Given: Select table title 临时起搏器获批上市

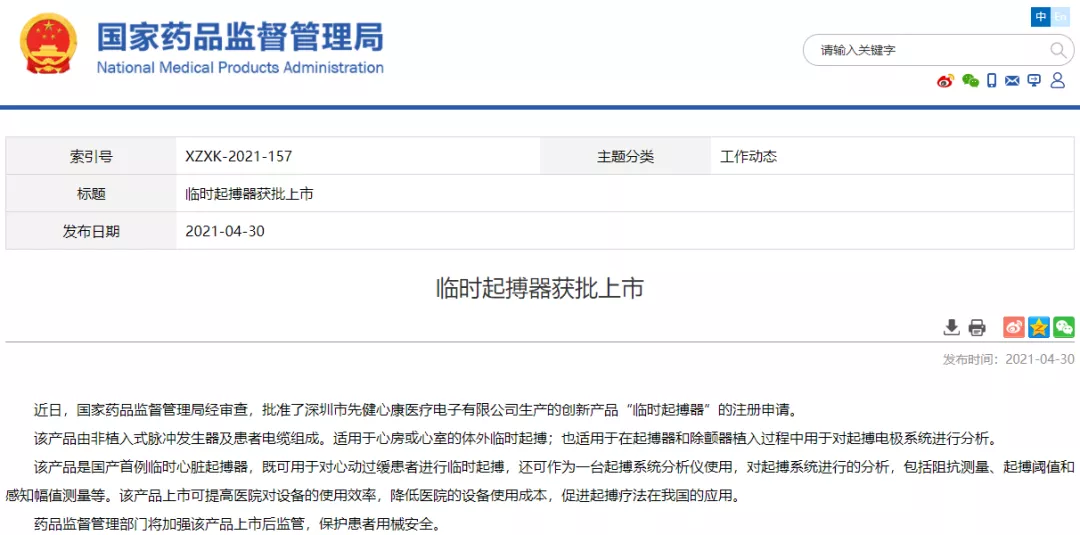Looking at the screenshot, I should pyautogui.click(x=249, y=194).
